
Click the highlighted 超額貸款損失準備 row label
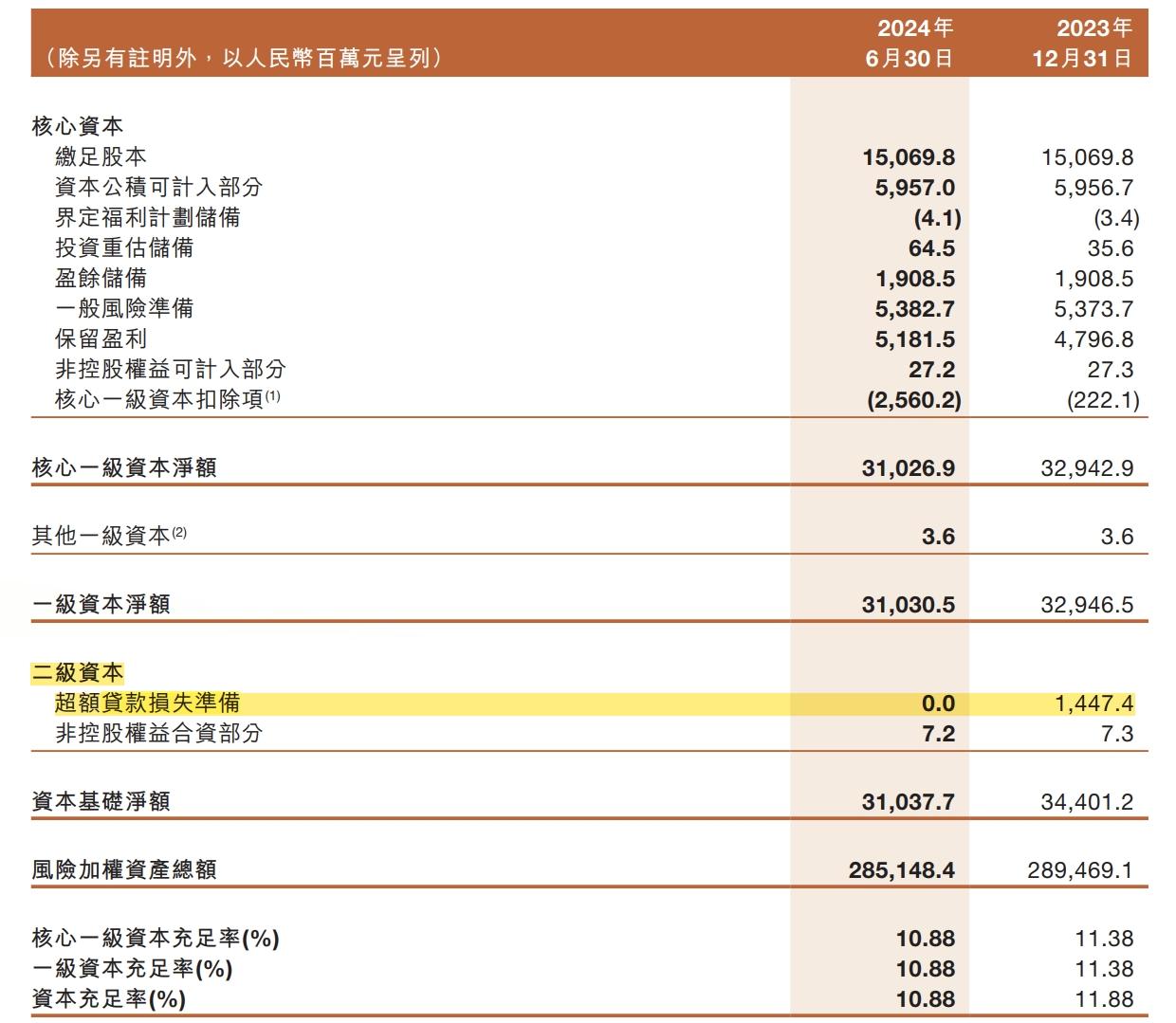147,703
